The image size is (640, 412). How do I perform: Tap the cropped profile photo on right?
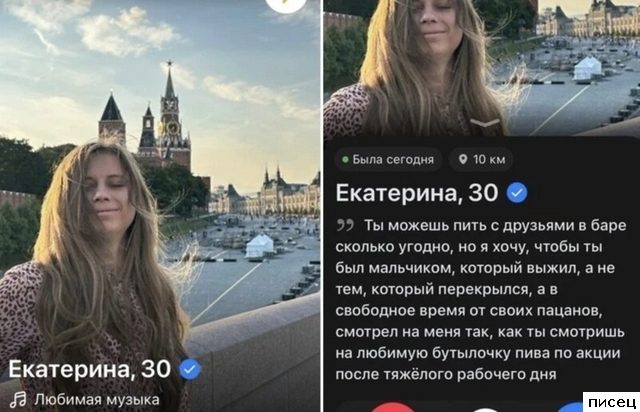[482, 68]
